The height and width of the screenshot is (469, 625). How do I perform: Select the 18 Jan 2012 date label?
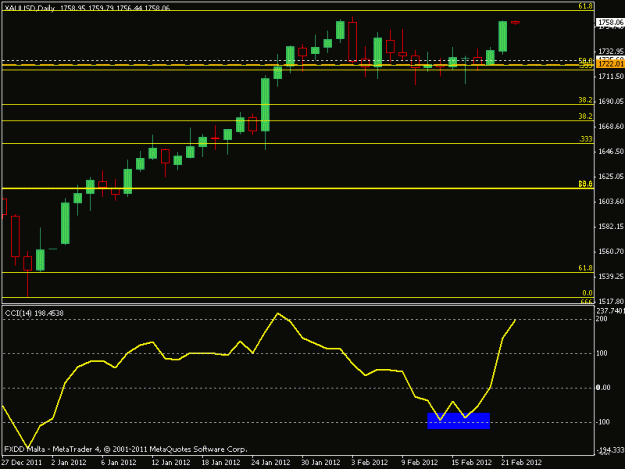[220, 463]
